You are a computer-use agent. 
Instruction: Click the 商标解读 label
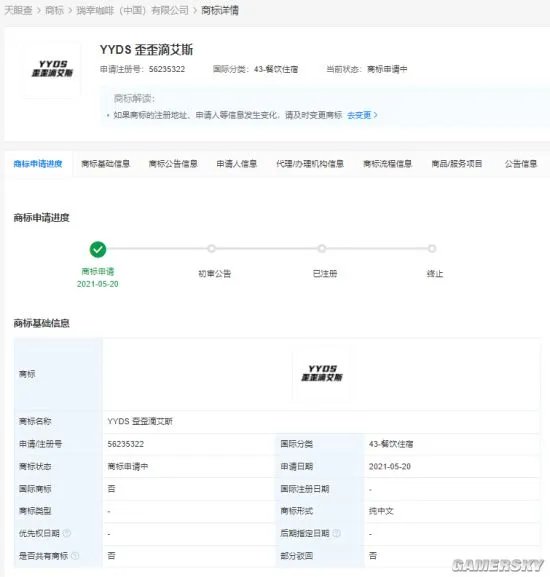(x=134, y=99)
